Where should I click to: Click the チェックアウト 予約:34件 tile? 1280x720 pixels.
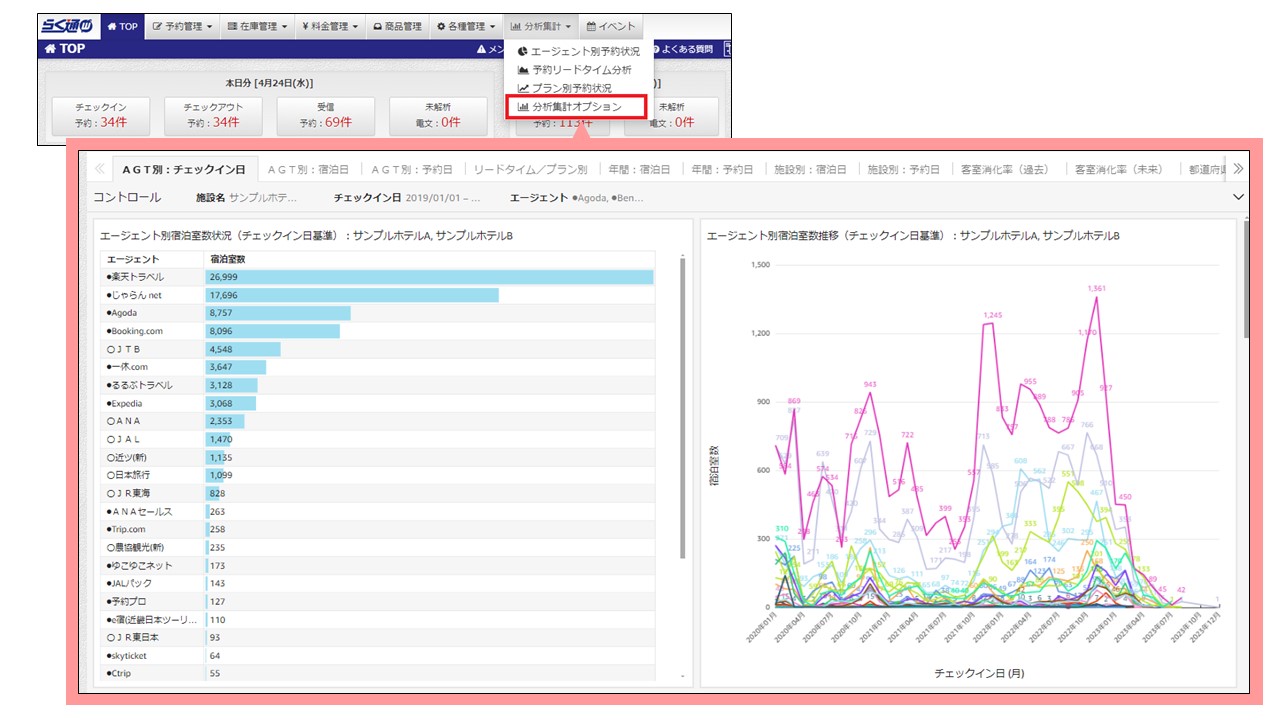coord(213,116)
